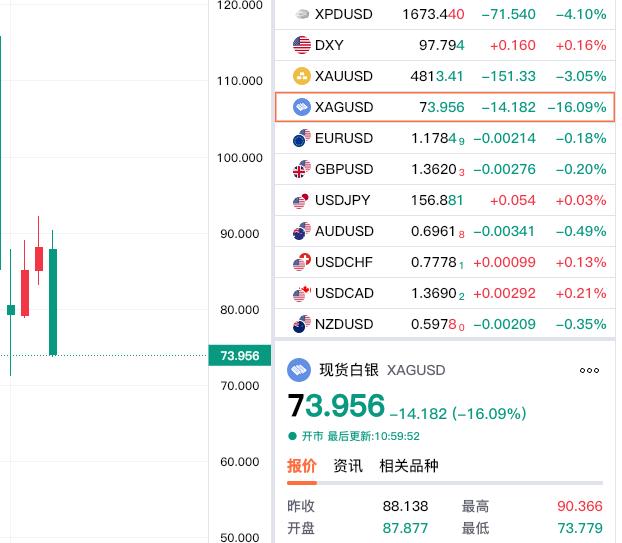Click GBPUSD price 1.36203
The height and width of the screenshot is (543, 622).
tap(438, 169)
